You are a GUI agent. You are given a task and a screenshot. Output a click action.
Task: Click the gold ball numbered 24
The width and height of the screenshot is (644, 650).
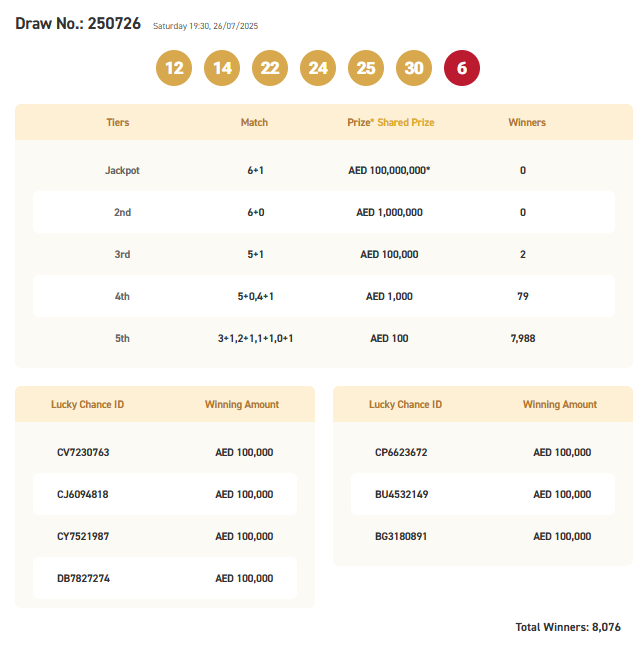click(x=318, y=68)
